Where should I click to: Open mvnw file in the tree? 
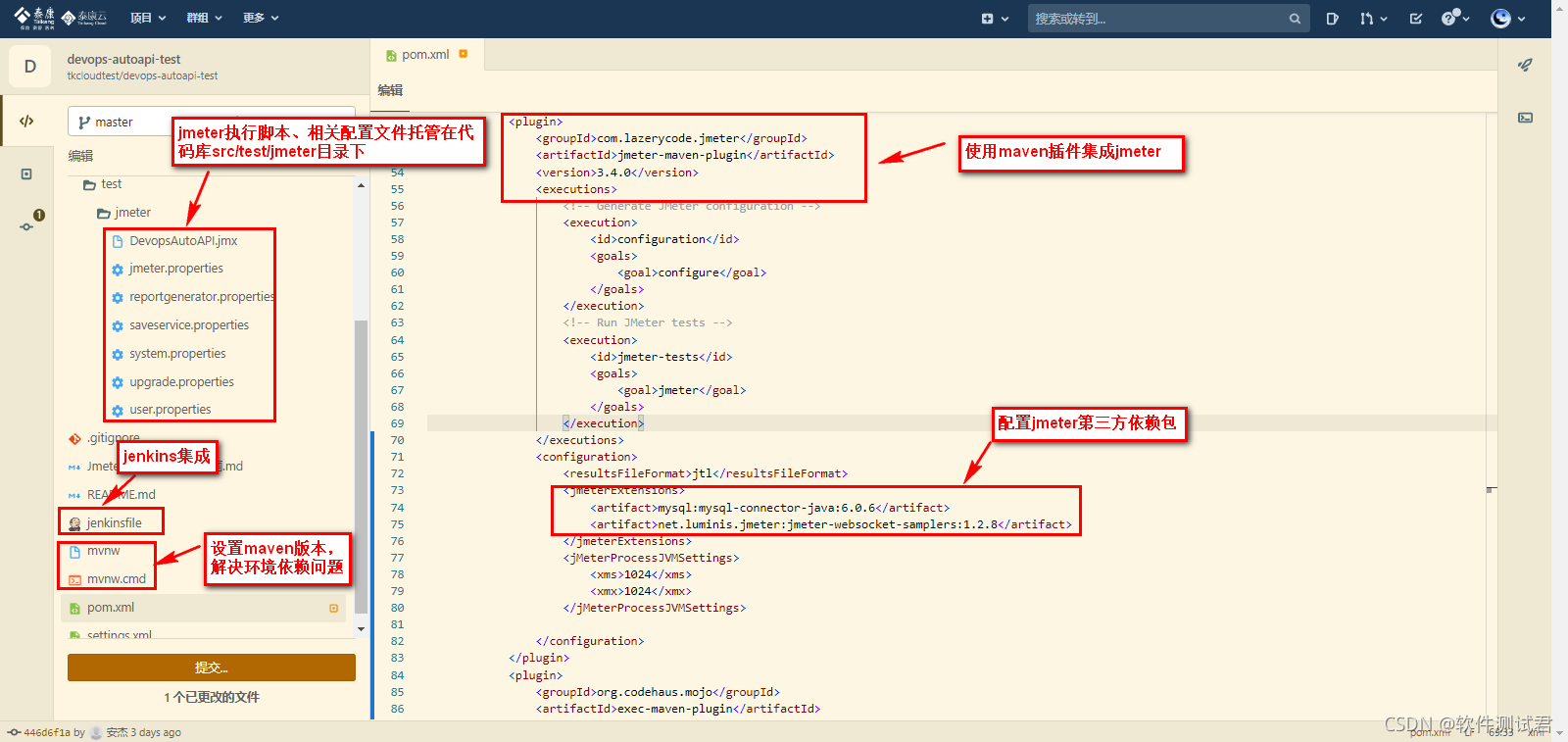coord(103,551)
